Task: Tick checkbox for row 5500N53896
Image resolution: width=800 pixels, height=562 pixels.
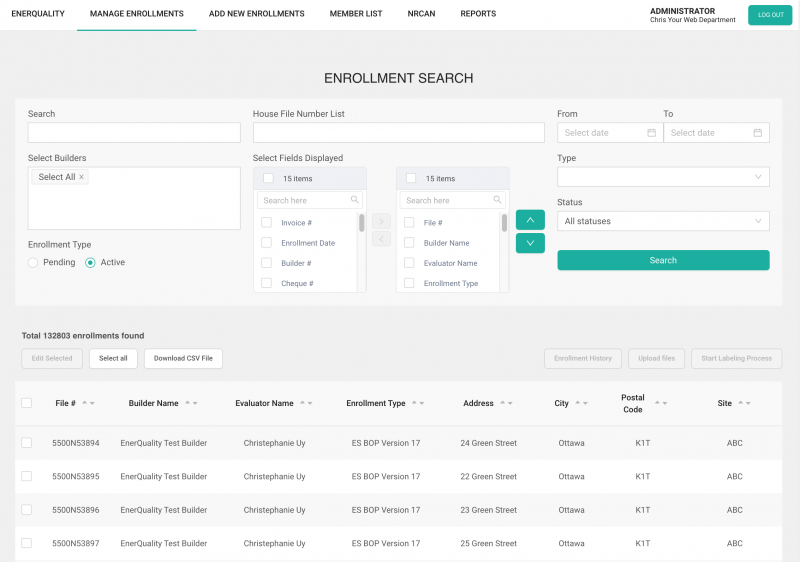Action: coord(27,509)
